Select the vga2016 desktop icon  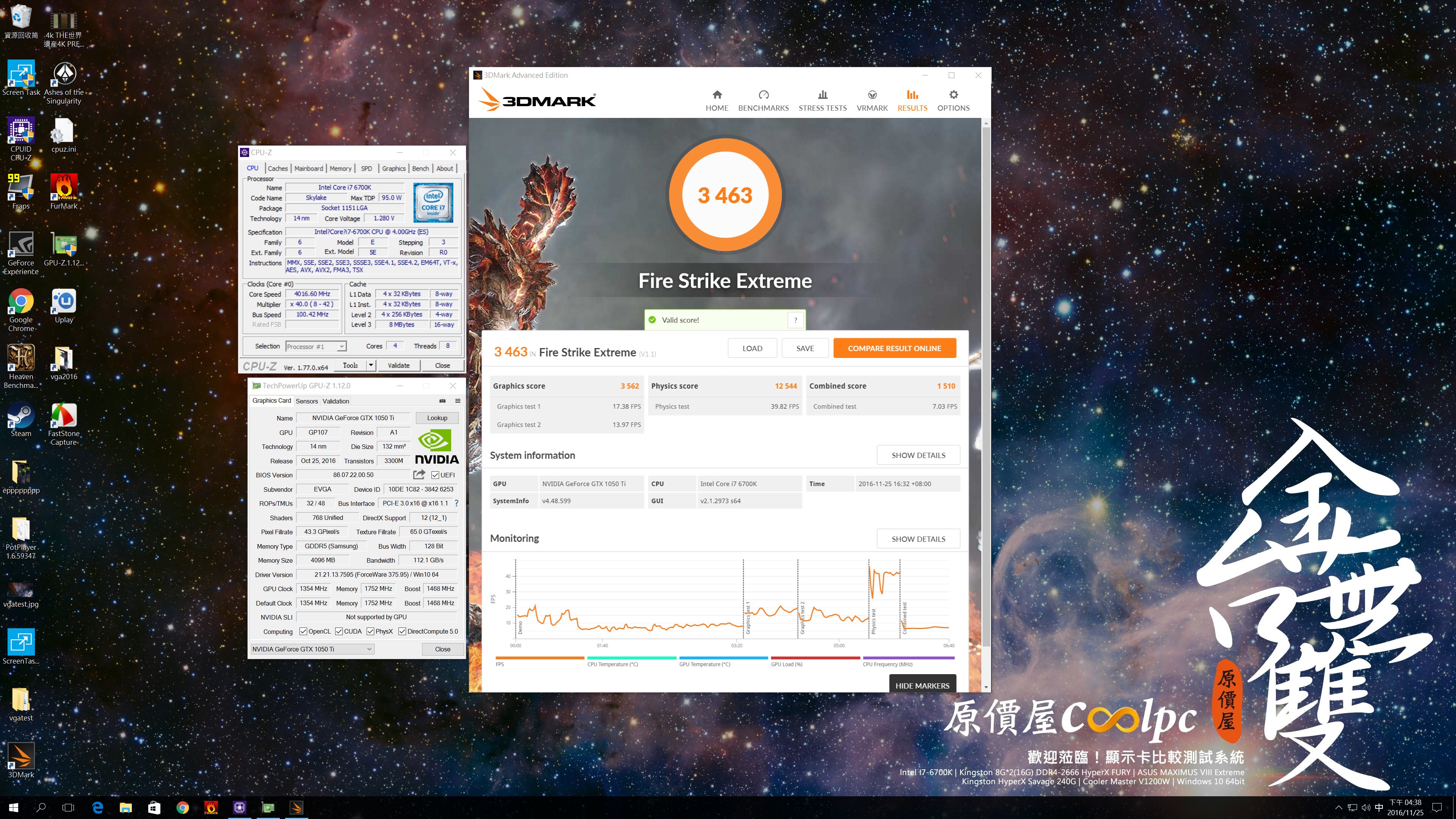click(x=64, y=363)
